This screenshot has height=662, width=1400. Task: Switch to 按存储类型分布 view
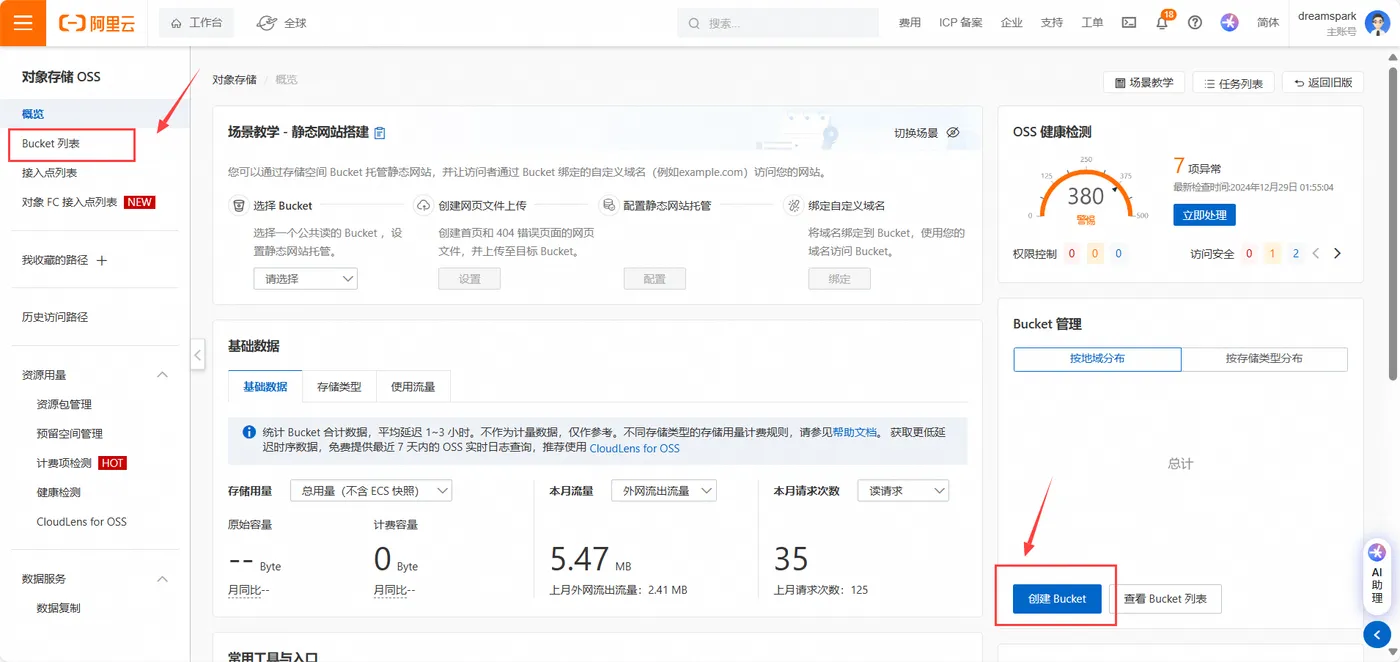tap(1264, 359)
